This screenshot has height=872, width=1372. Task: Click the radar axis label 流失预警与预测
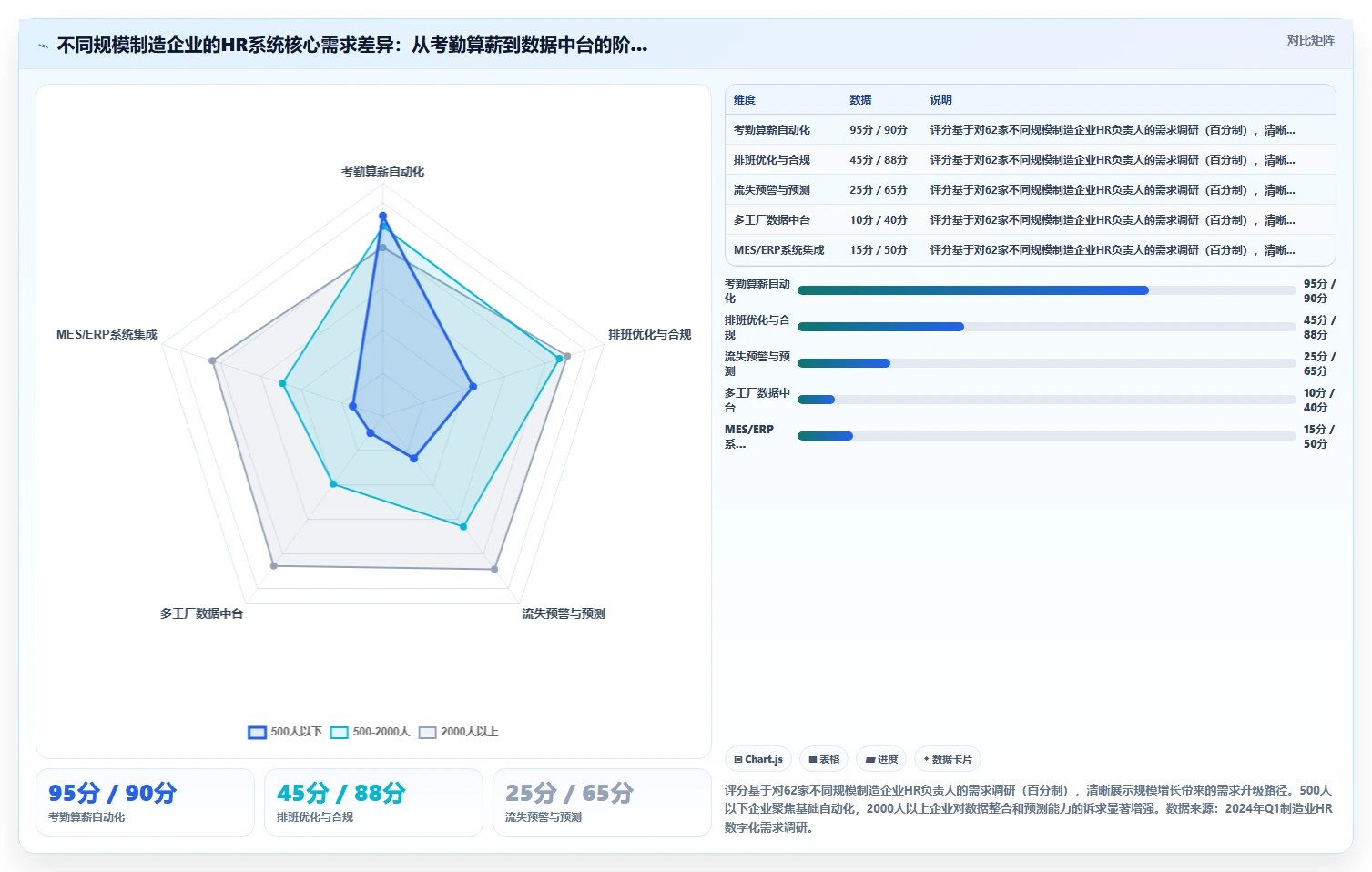(x=564, y=613)
